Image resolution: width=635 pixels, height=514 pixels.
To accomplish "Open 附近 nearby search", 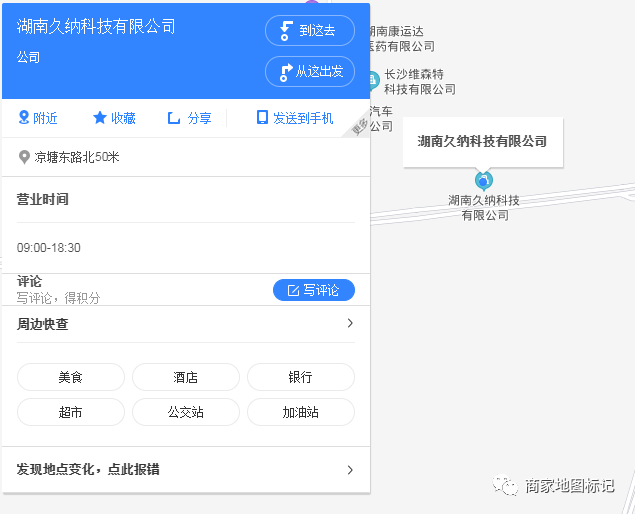I will 38,118.
